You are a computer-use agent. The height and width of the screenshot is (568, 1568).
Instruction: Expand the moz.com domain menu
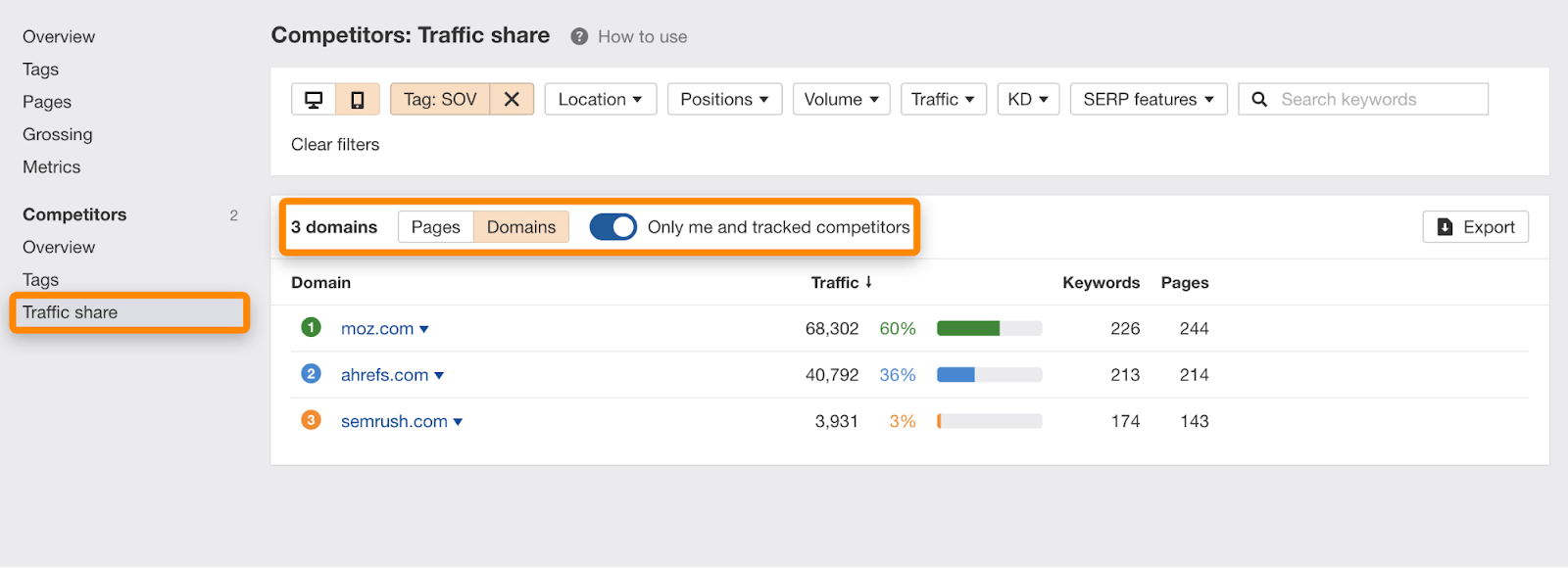pyautogui.click(x=424, y=329)
